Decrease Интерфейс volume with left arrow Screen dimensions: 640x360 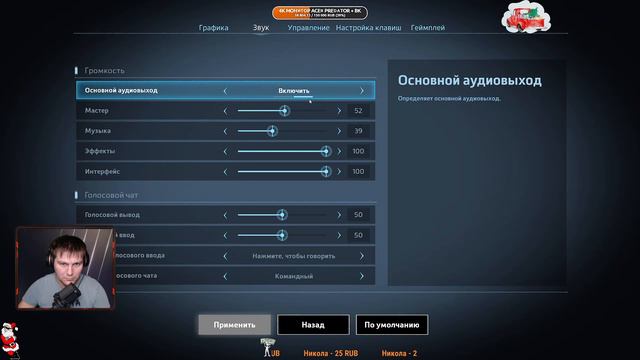(x=225, y=172)
